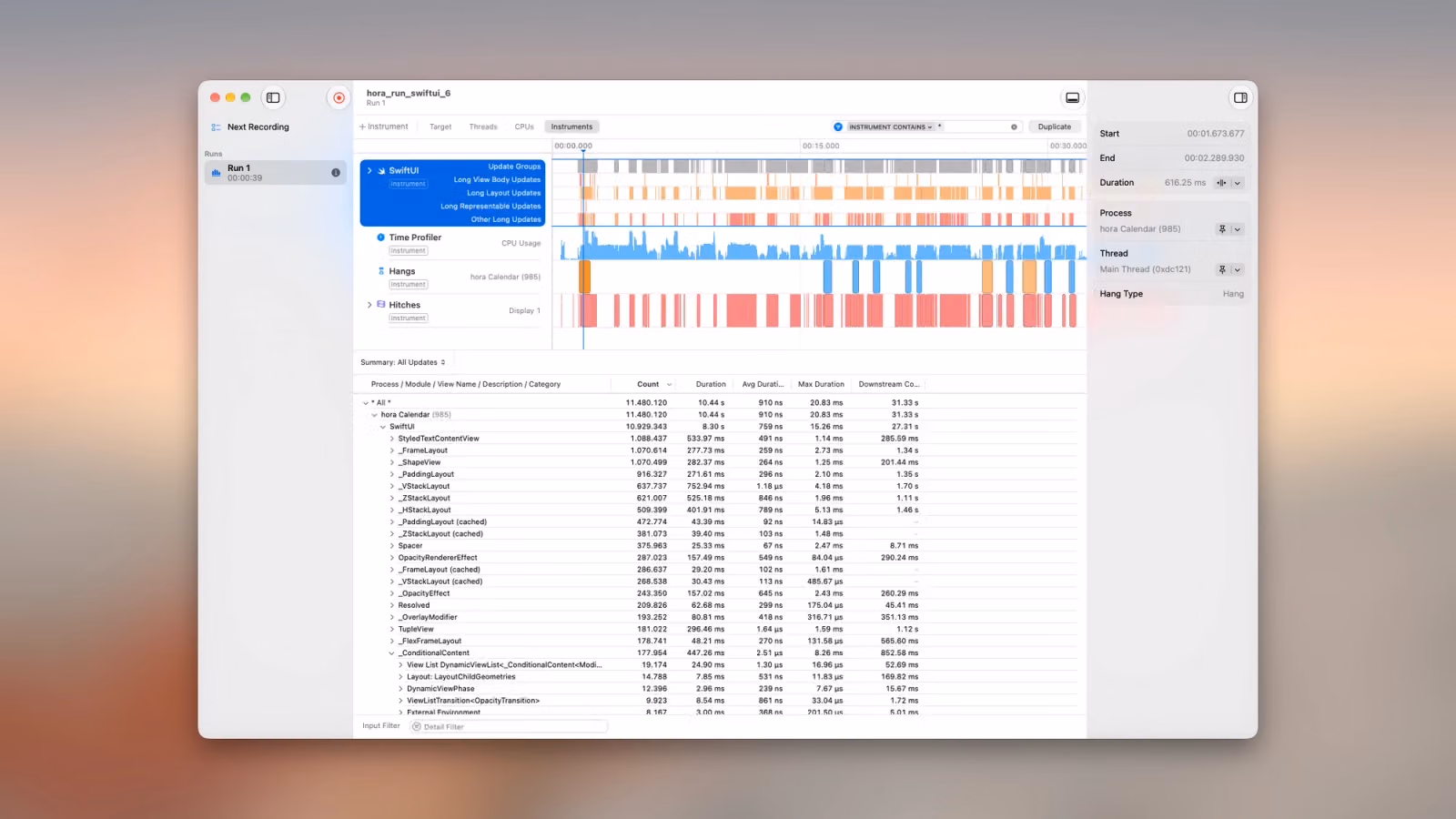
Task: Sort by the Max Duration column header
Action: point(821,384)
